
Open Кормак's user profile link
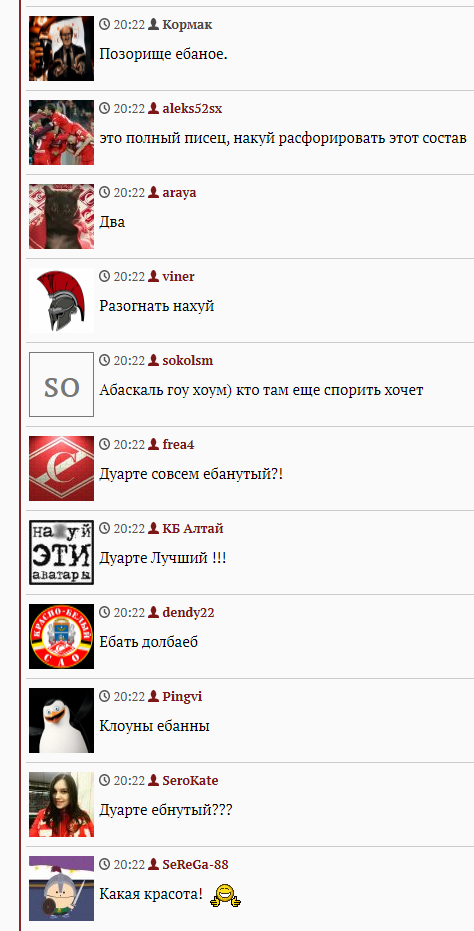[x=187, y=24]
